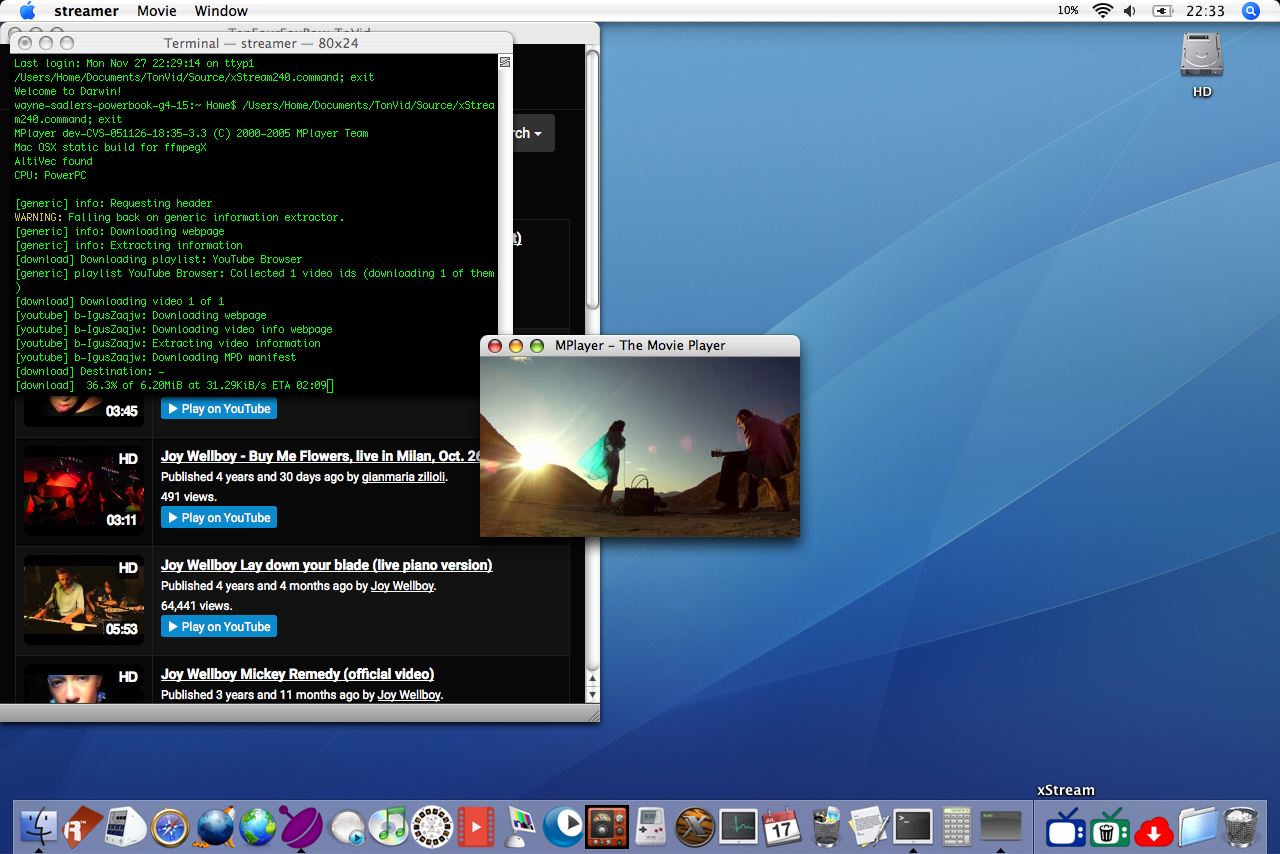Screen dimensions: 1280x854
Task: Click the 05:53 live piano thumbnail
Action: 84,600
